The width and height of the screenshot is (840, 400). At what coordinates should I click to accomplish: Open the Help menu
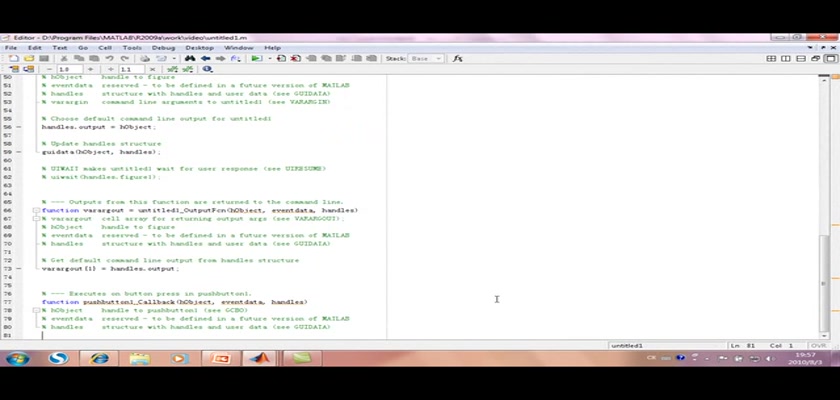tap(272, 48)
